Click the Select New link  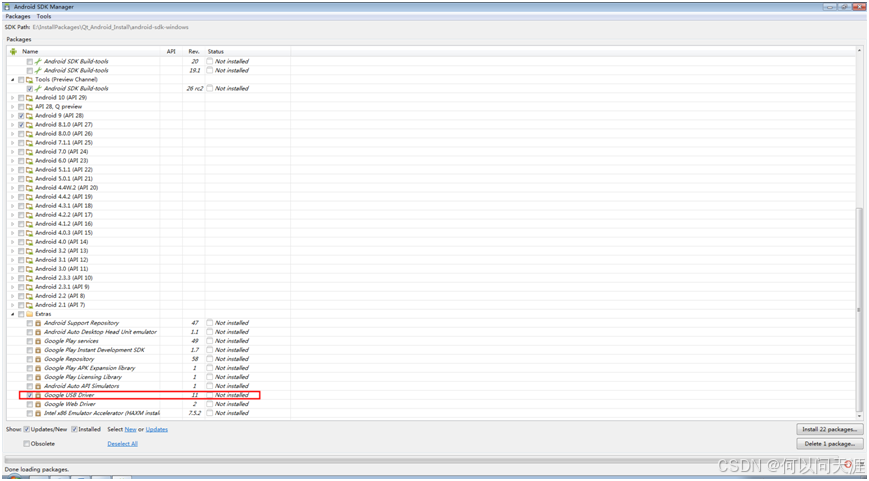(130, 429)
